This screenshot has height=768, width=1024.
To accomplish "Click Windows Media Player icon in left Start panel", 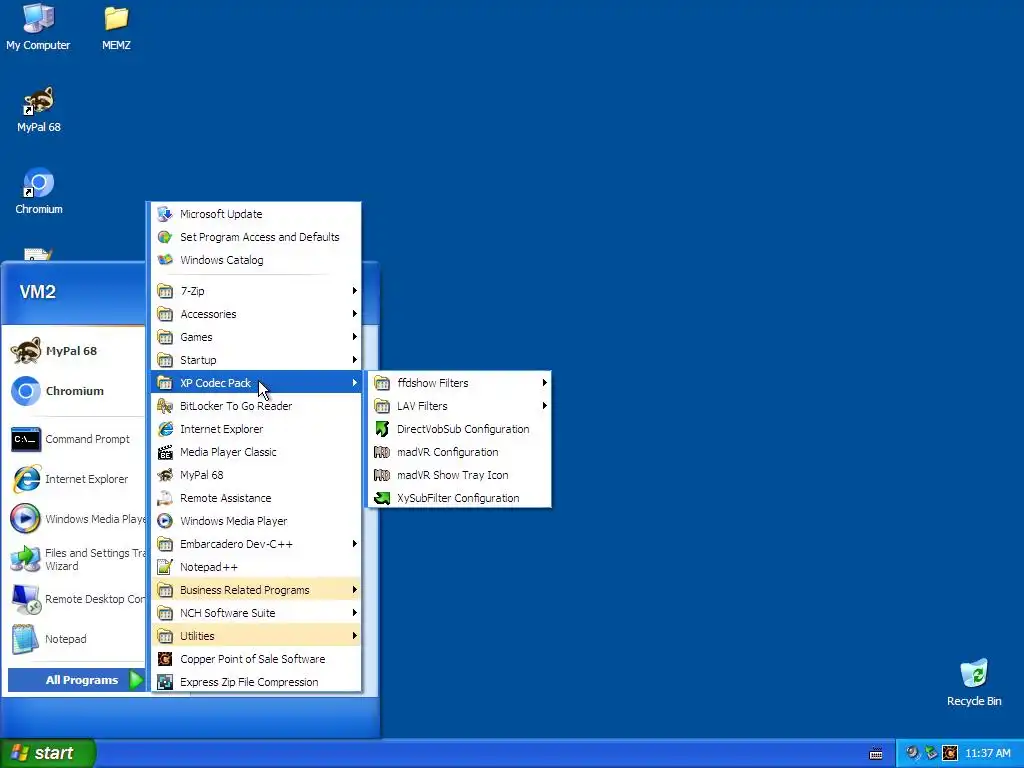I will coord(25,519).
